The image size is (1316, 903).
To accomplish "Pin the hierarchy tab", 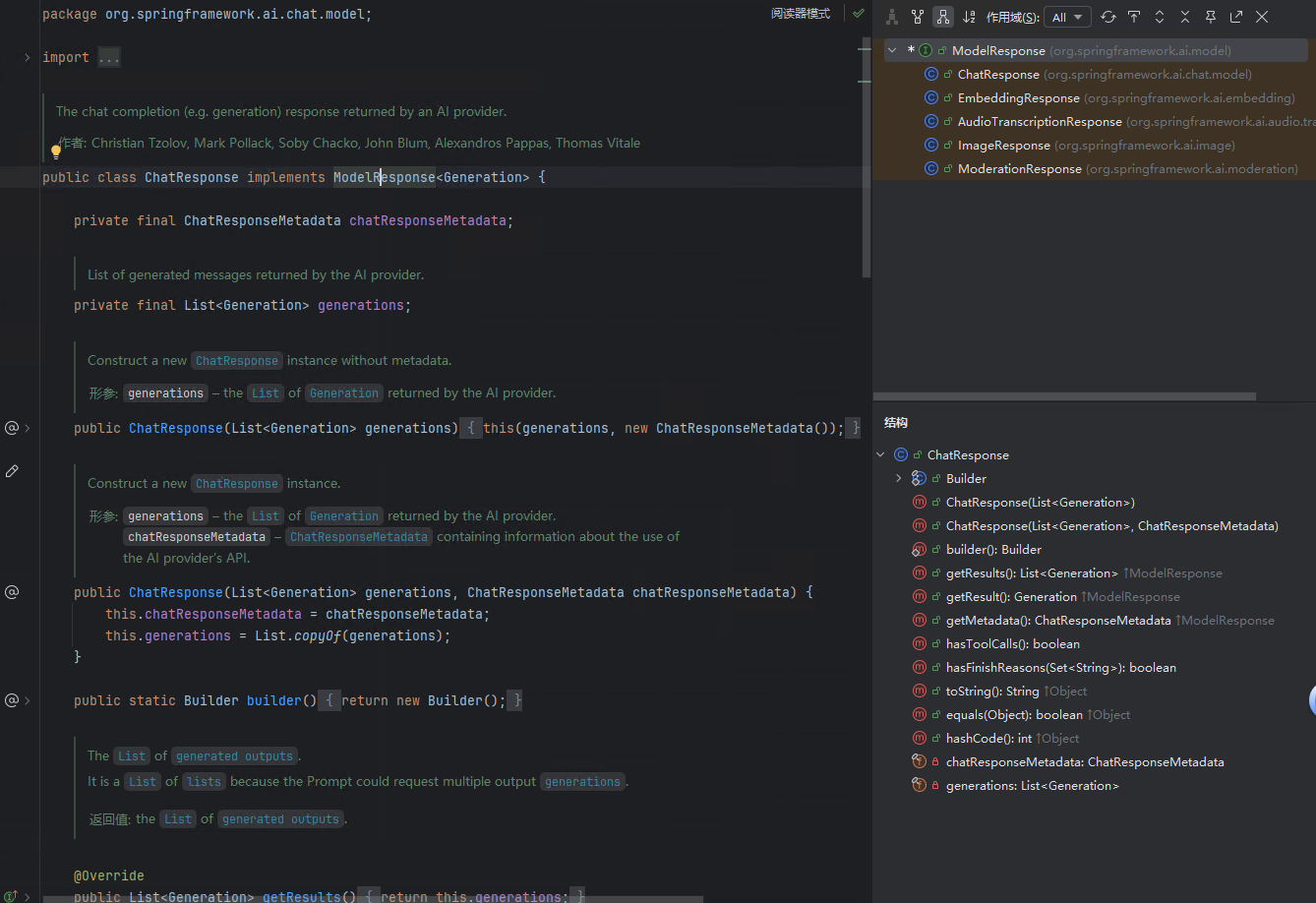I will coord(1211,17).
